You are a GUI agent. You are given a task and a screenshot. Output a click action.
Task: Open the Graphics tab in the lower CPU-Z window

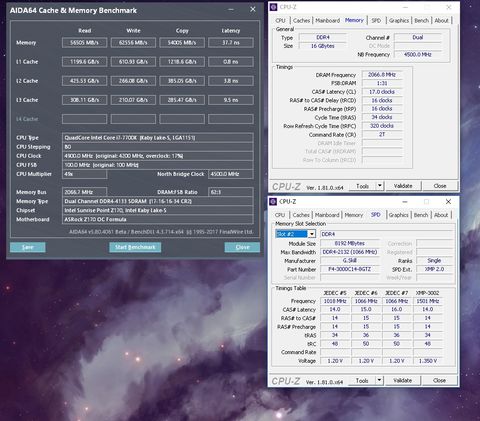[398, 215]
